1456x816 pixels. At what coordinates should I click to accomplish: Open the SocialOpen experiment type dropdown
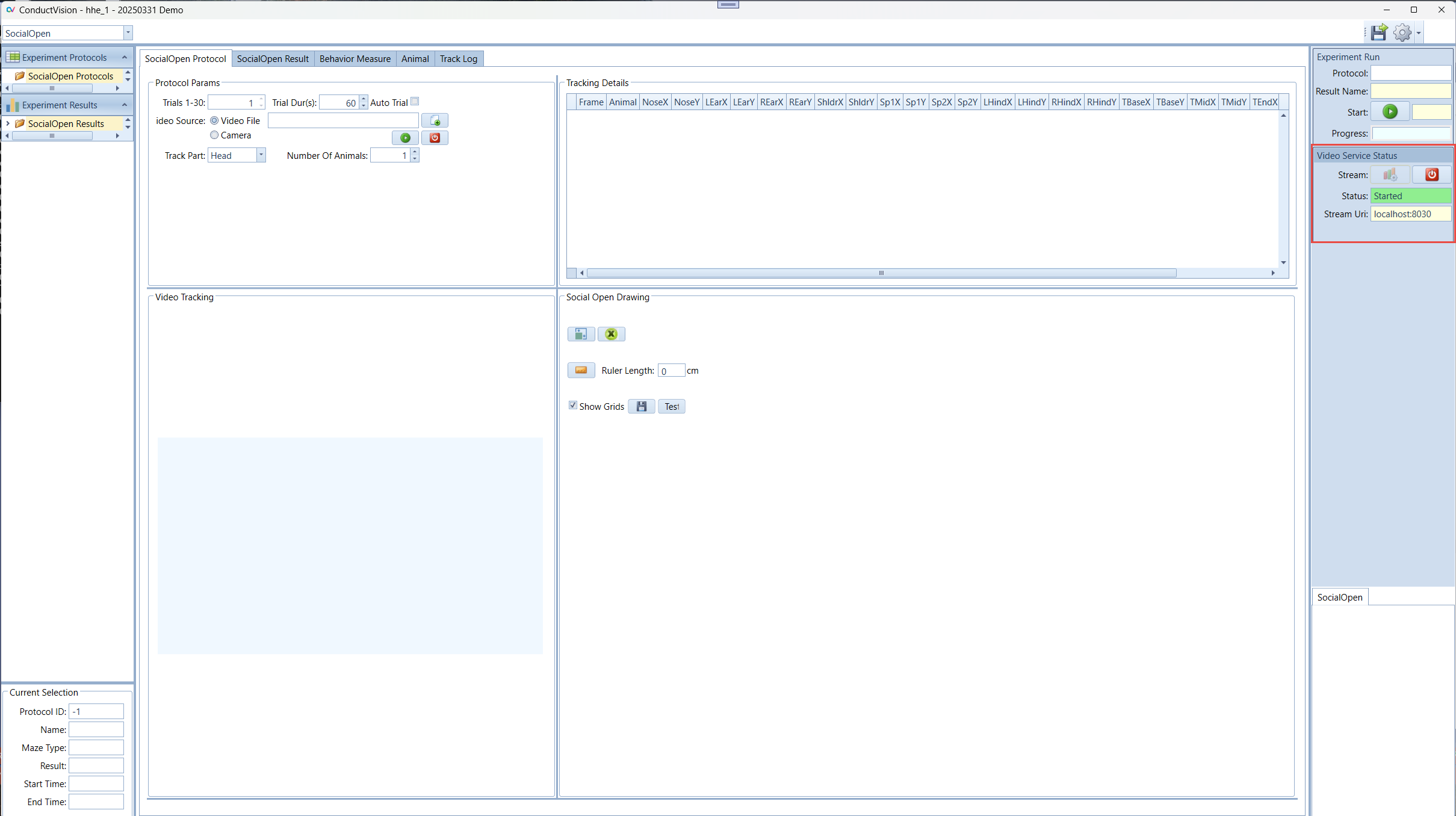[128, 33]
